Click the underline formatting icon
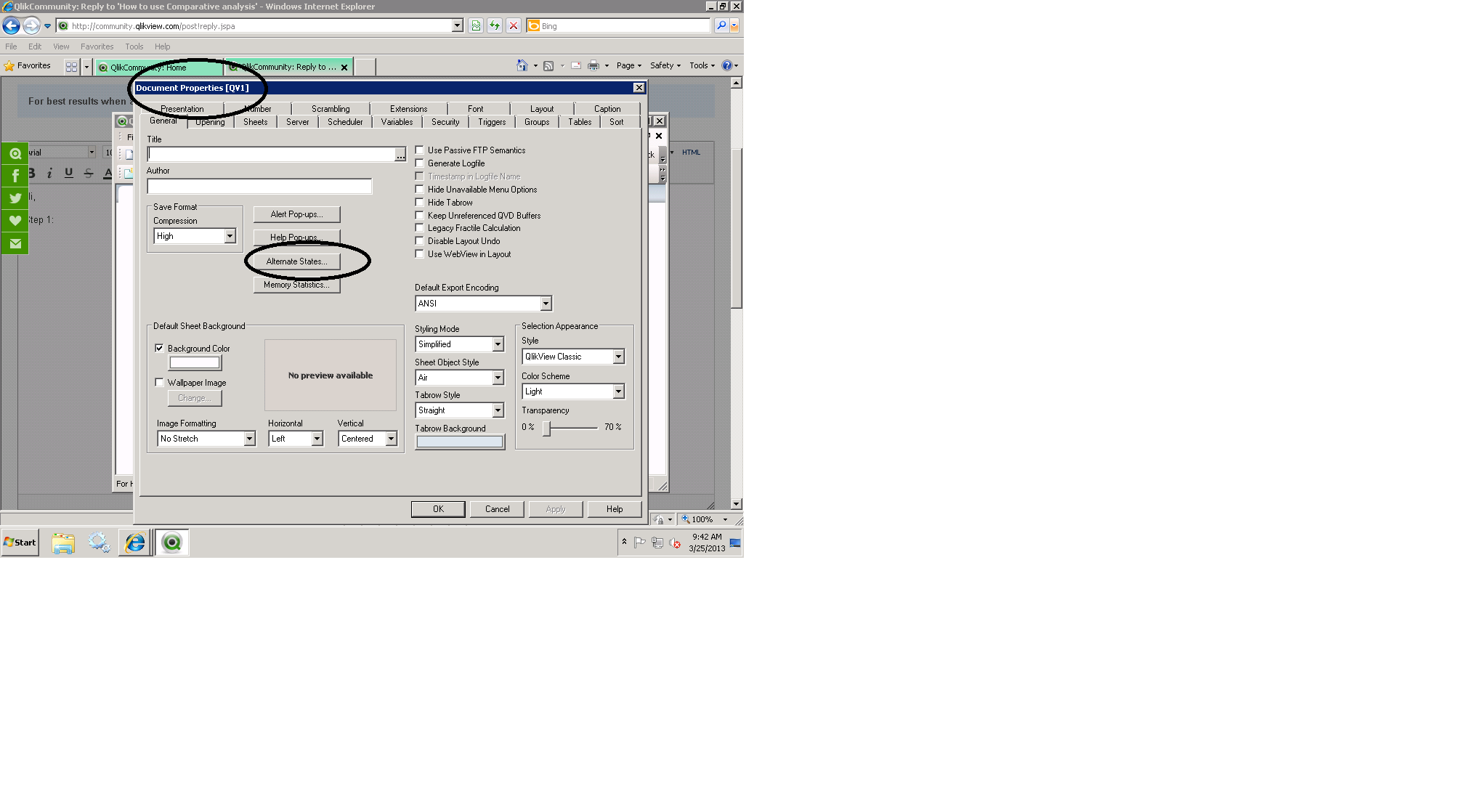The height and width of the screenshot is (812, 1479). pos(68,173)
